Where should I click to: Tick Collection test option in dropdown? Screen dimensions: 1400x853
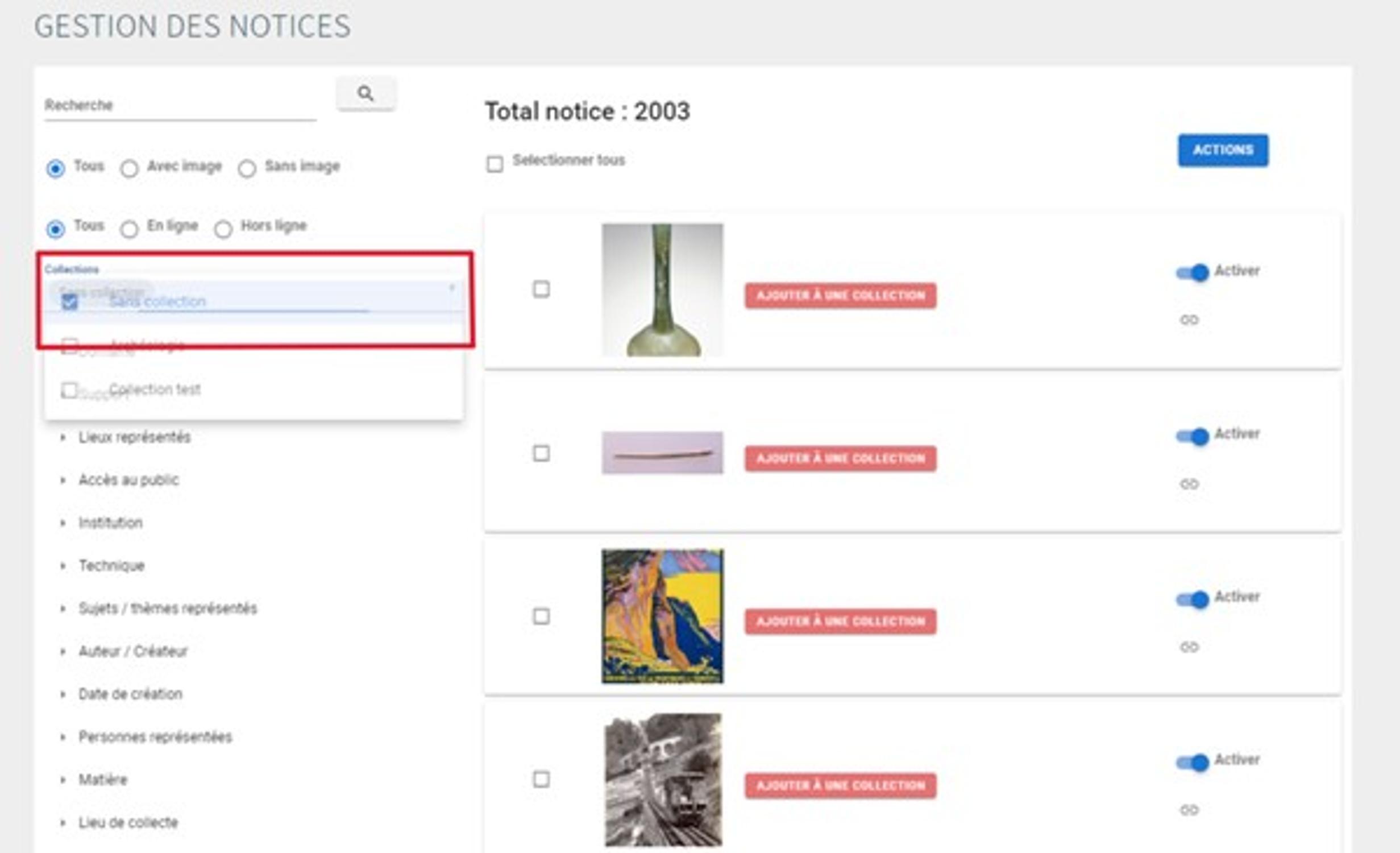coord(70,390)
